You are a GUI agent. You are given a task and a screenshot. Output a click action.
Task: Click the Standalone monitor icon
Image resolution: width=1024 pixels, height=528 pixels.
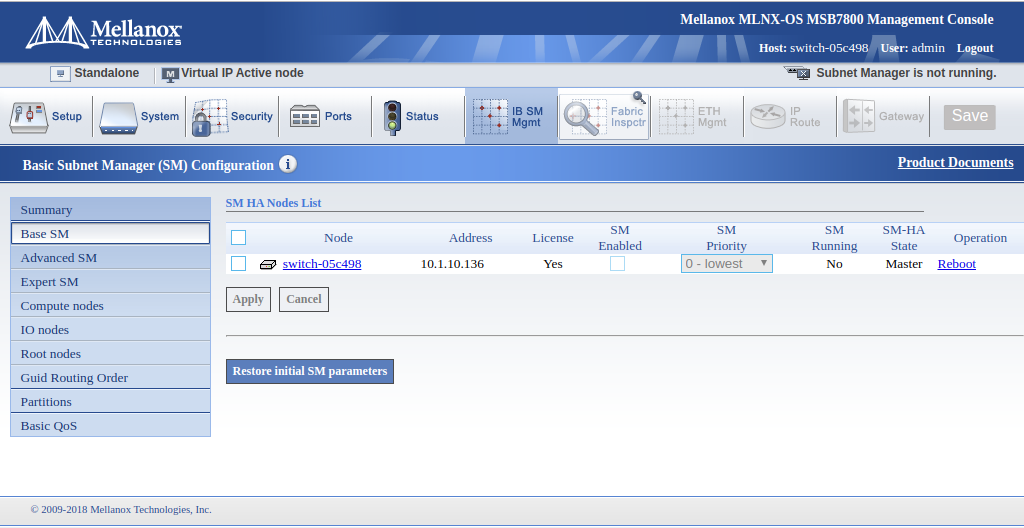[x=60, y=74]
